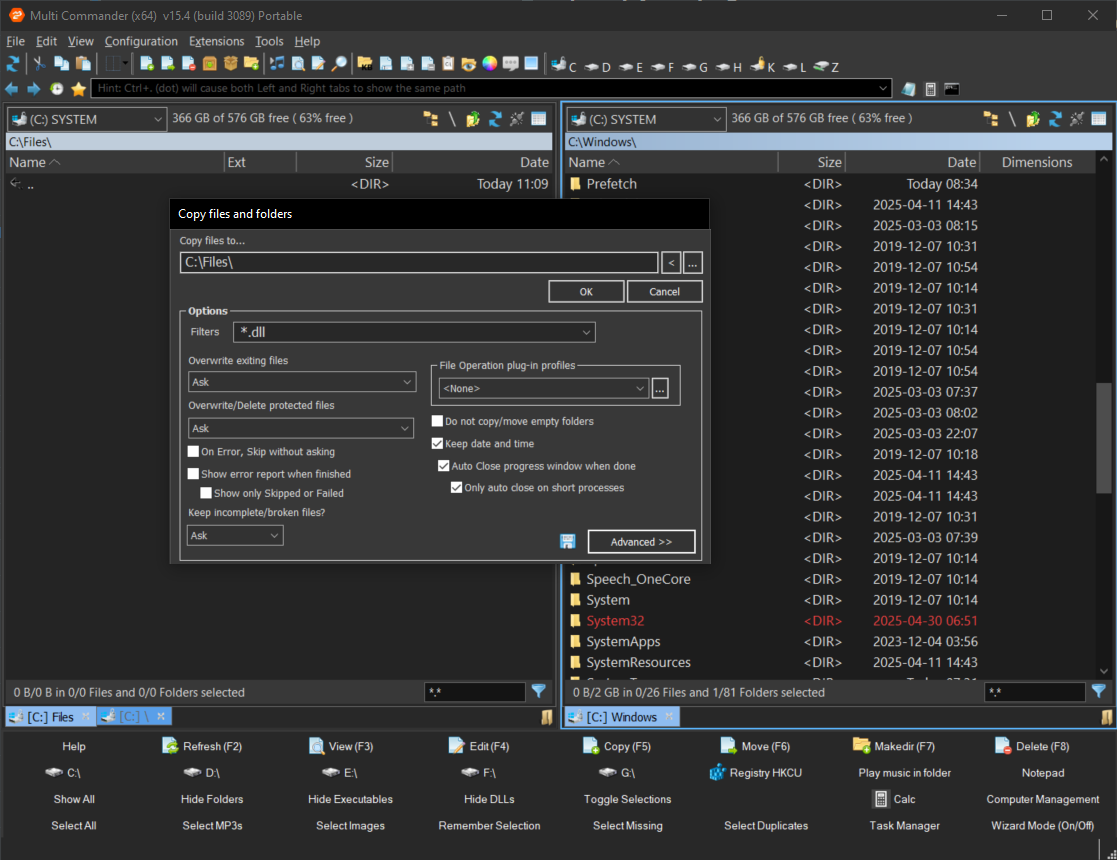This screenshot has width=1117, height=860.
Task: Open the Configuration menu
Action: (141, 41)
